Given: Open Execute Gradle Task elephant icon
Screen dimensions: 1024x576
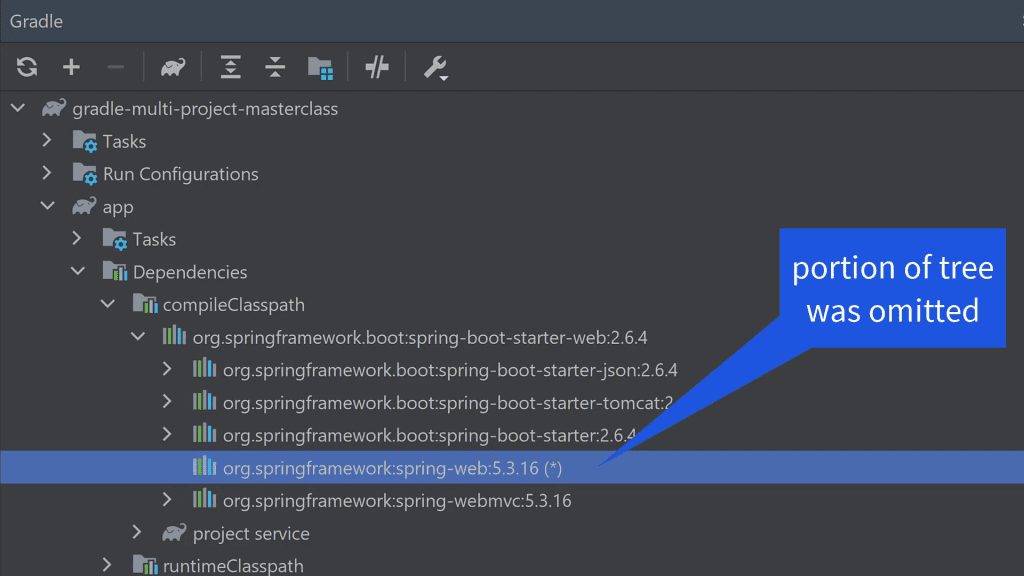Looking at the screenshot, I should pos(172,67).
